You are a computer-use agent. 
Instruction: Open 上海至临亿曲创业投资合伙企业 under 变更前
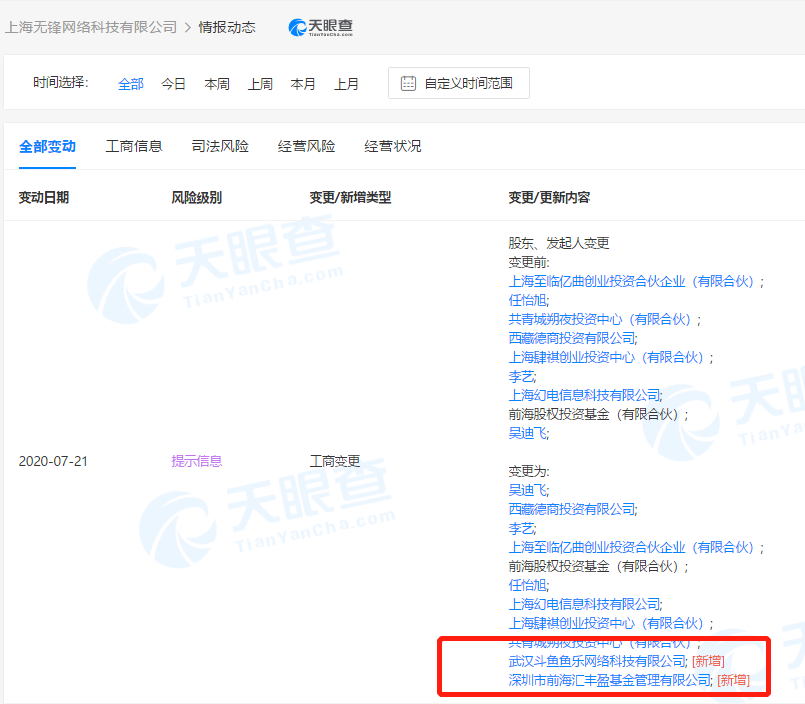(x=631, y=281)
